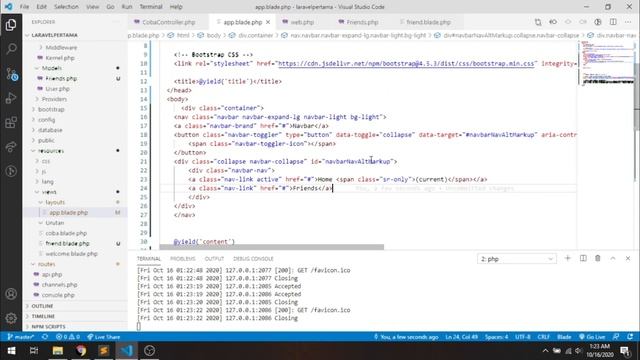Open User.php in explorer
This screenshot has height=360, width=640.
click(57, 89)
